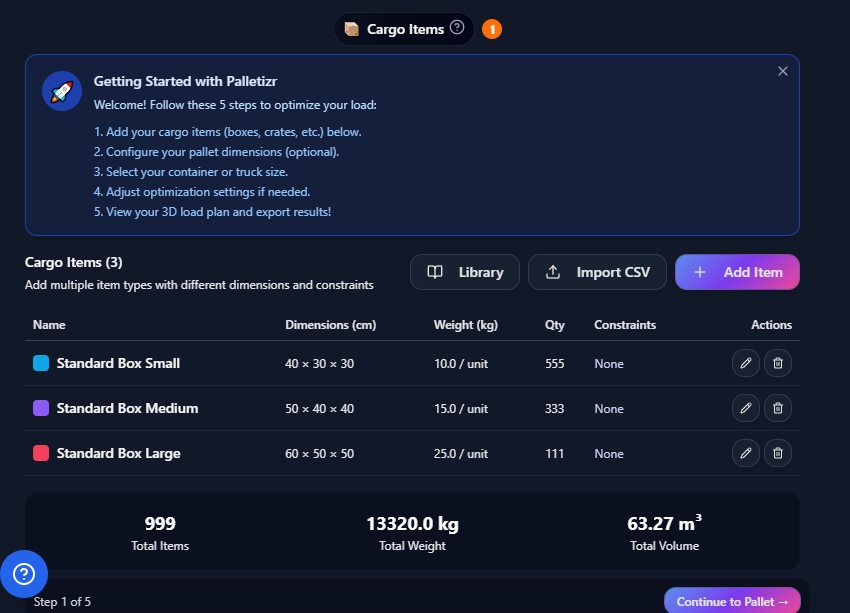850x613 pixels.
Task: Select the Cargo Items step tab
Action: tap(404, 29)
